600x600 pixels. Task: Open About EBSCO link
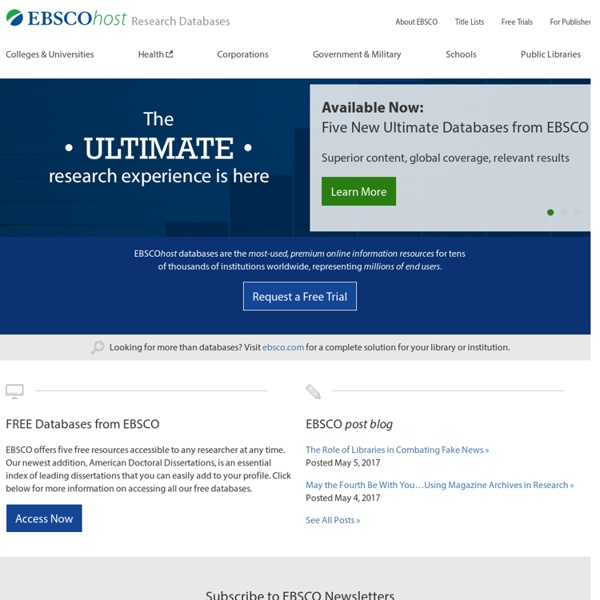(416, 22)
